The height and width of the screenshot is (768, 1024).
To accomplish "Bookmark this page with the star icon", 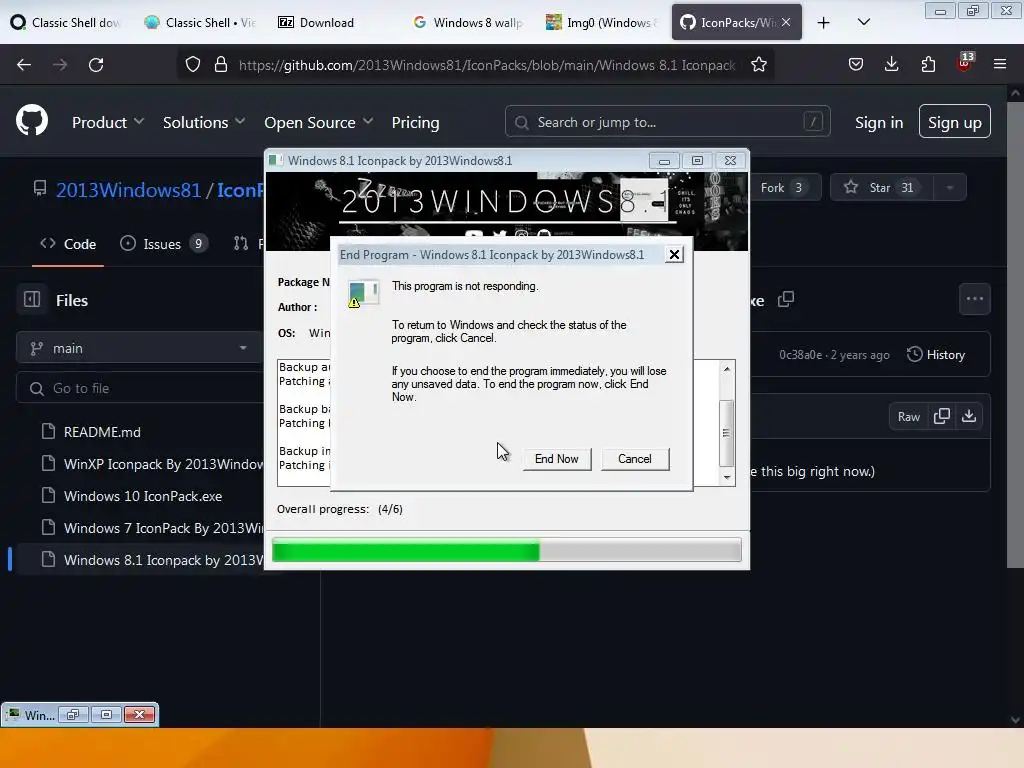I will click(x=759, y=65).
